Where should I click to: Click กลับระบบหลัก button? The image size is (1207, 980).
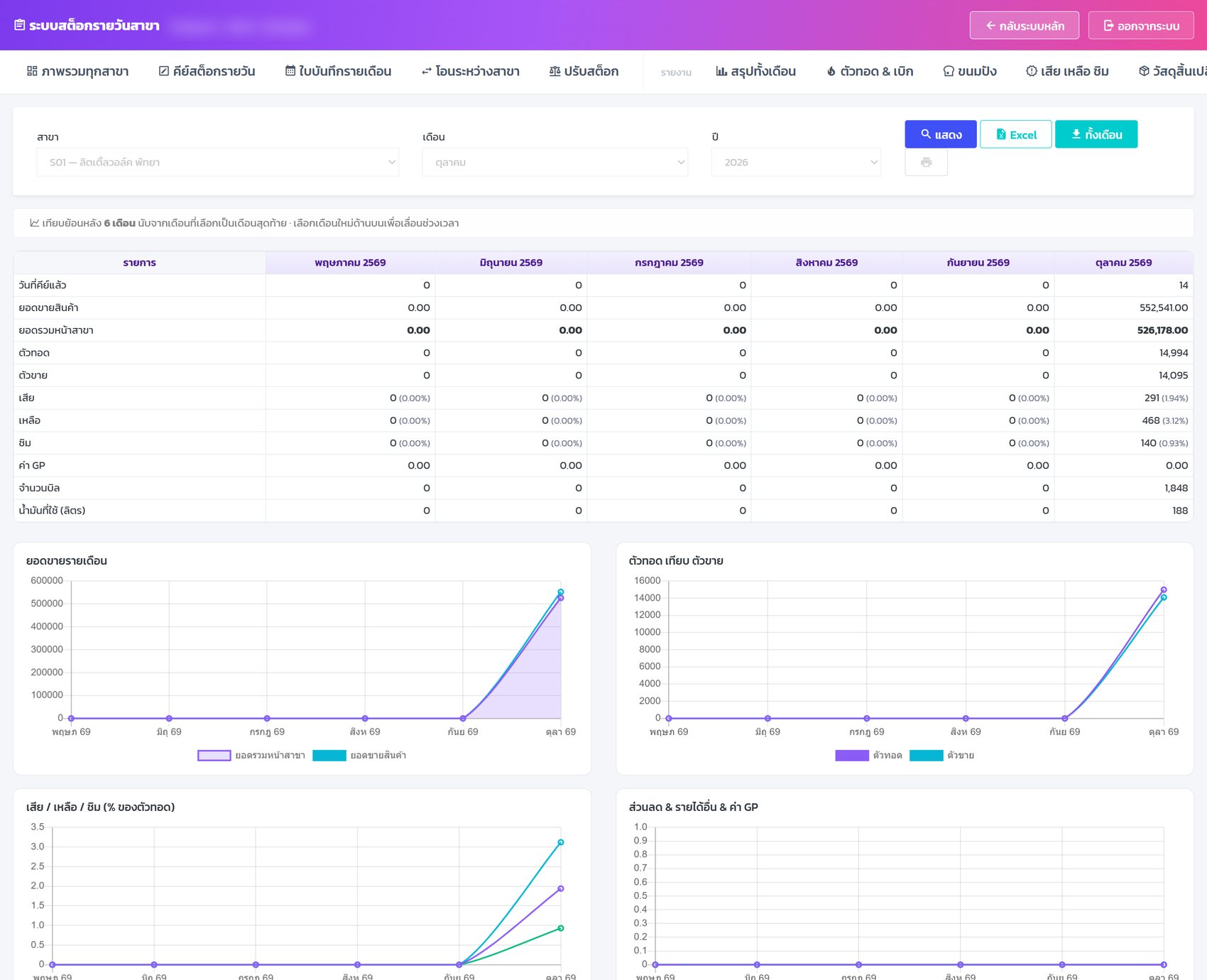1025,26
